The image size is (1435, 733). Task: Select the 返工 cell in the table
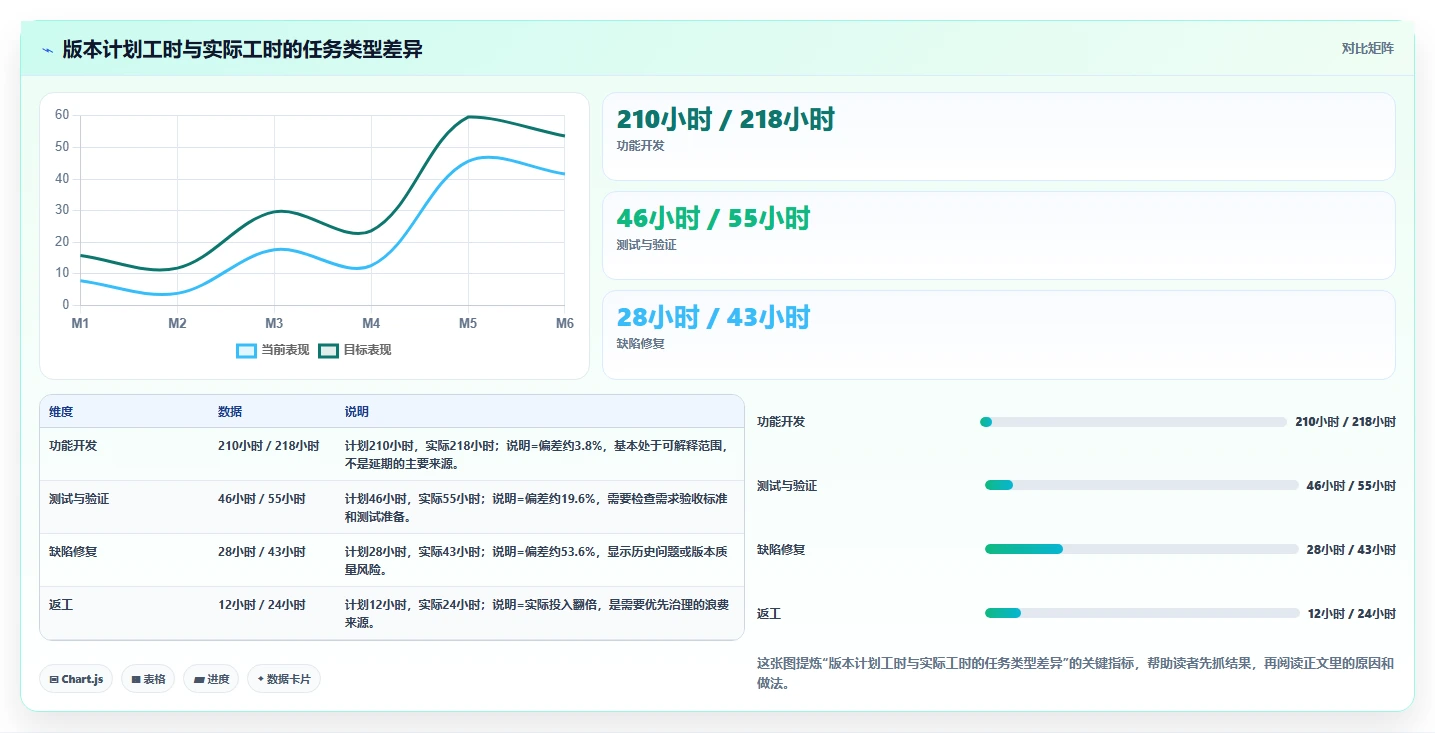coord(124,613)
